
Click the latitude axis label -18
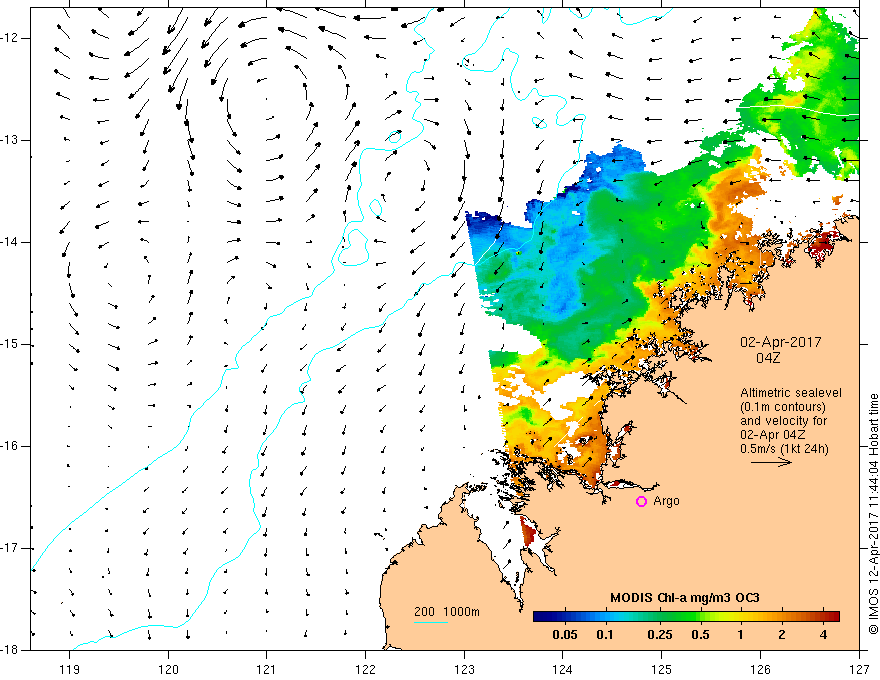click(x=10, y=650)
